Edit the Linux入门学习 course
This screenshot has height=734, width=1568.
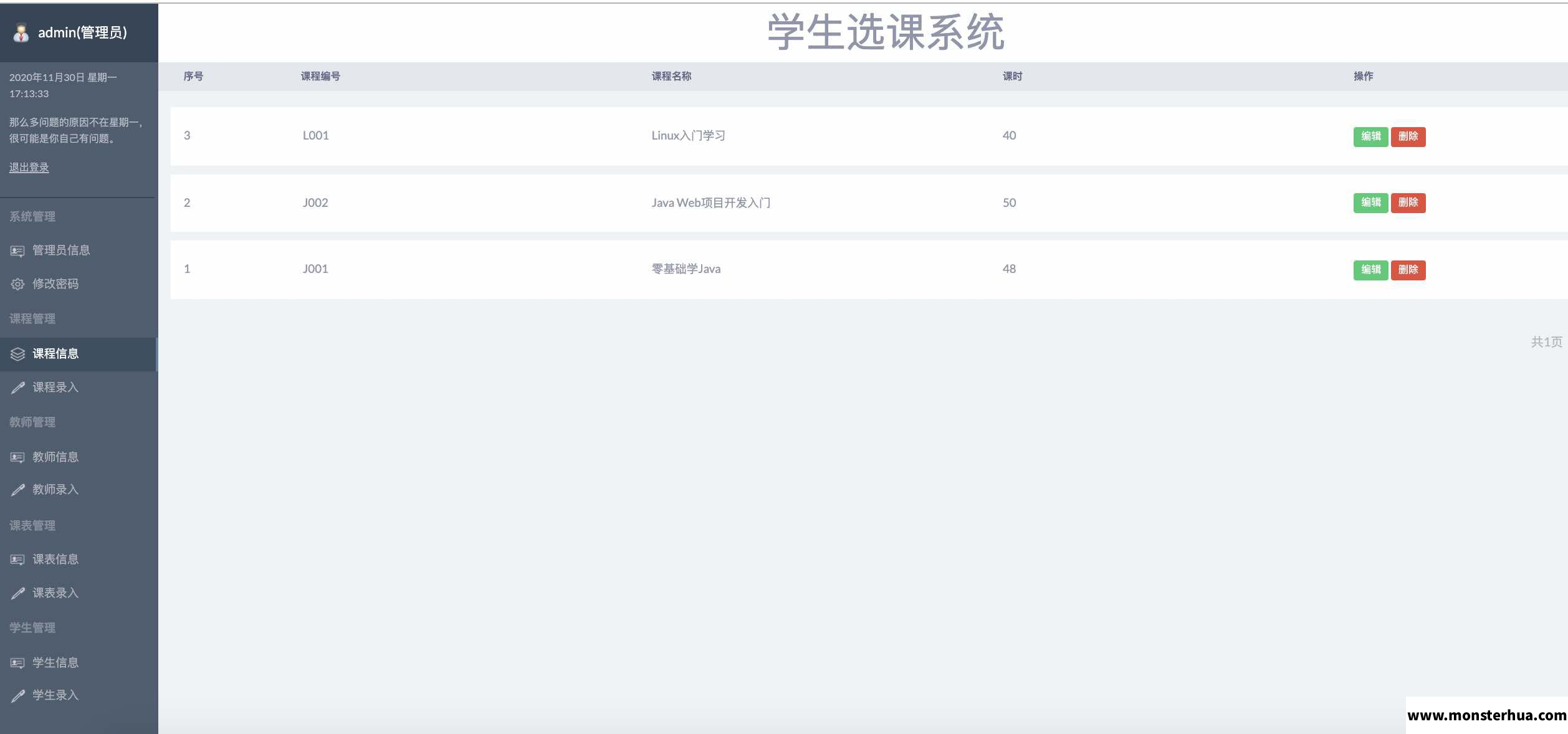click(1370, 136)
